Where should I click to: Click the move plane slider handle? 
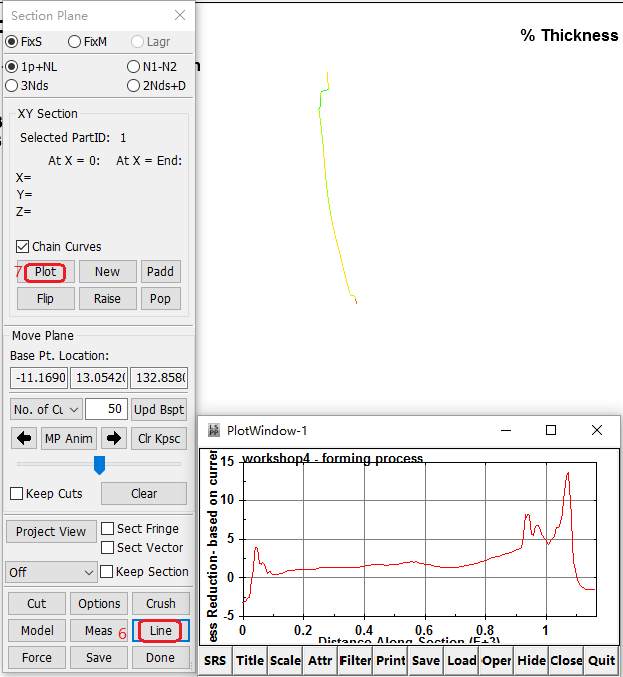[100, 465]
